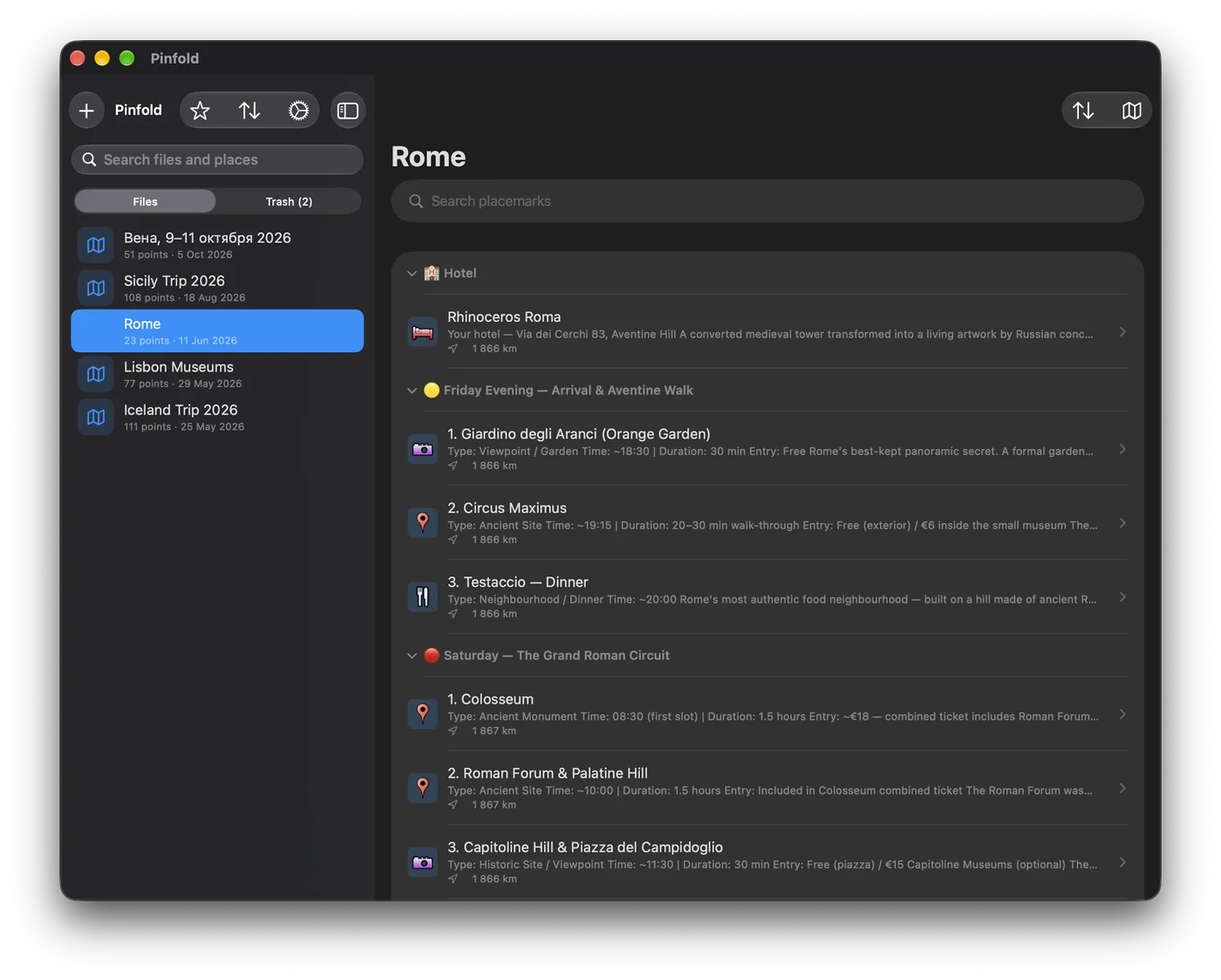This screenshot has height=980, width=1221.
Task: Click map icon of Lisbon Museums file
Action: (x=96, y=374)
